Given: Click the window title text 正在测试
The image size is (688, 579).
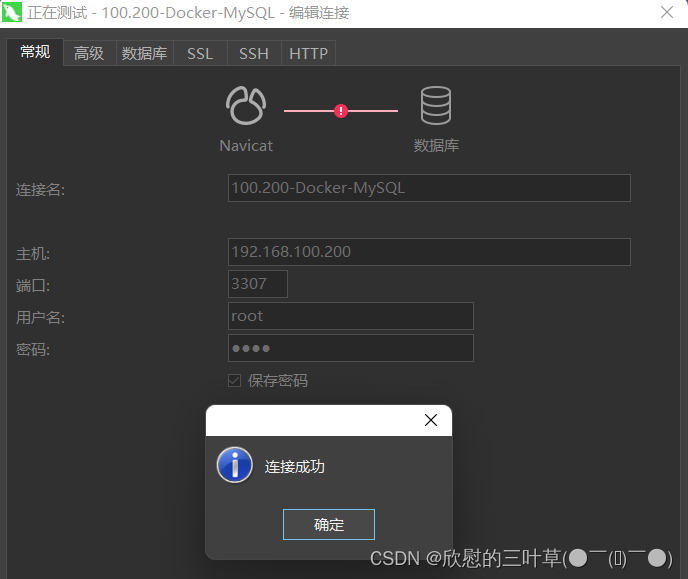Looking at the screenshot, I should [57, 13].
